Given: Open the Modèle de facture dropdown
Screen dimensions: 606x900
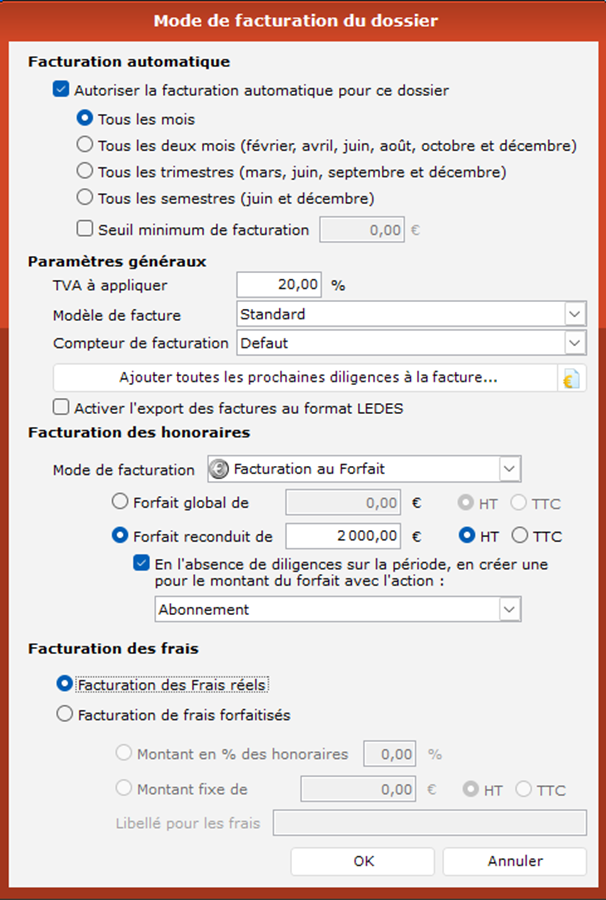Looking at the screenshot, I should (573, 314).
